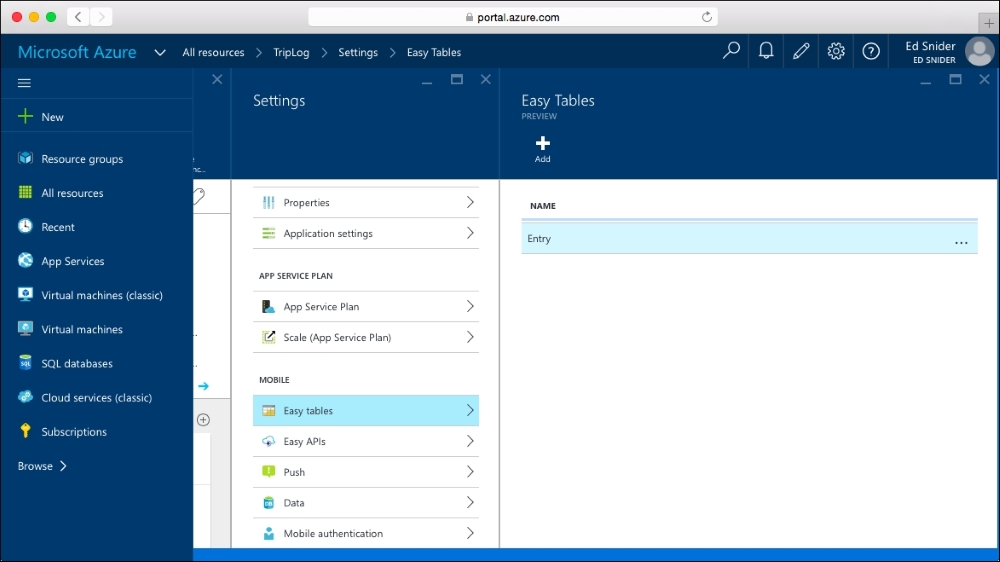
Task: Click the Properties bars icon
Action: point(268,202)
